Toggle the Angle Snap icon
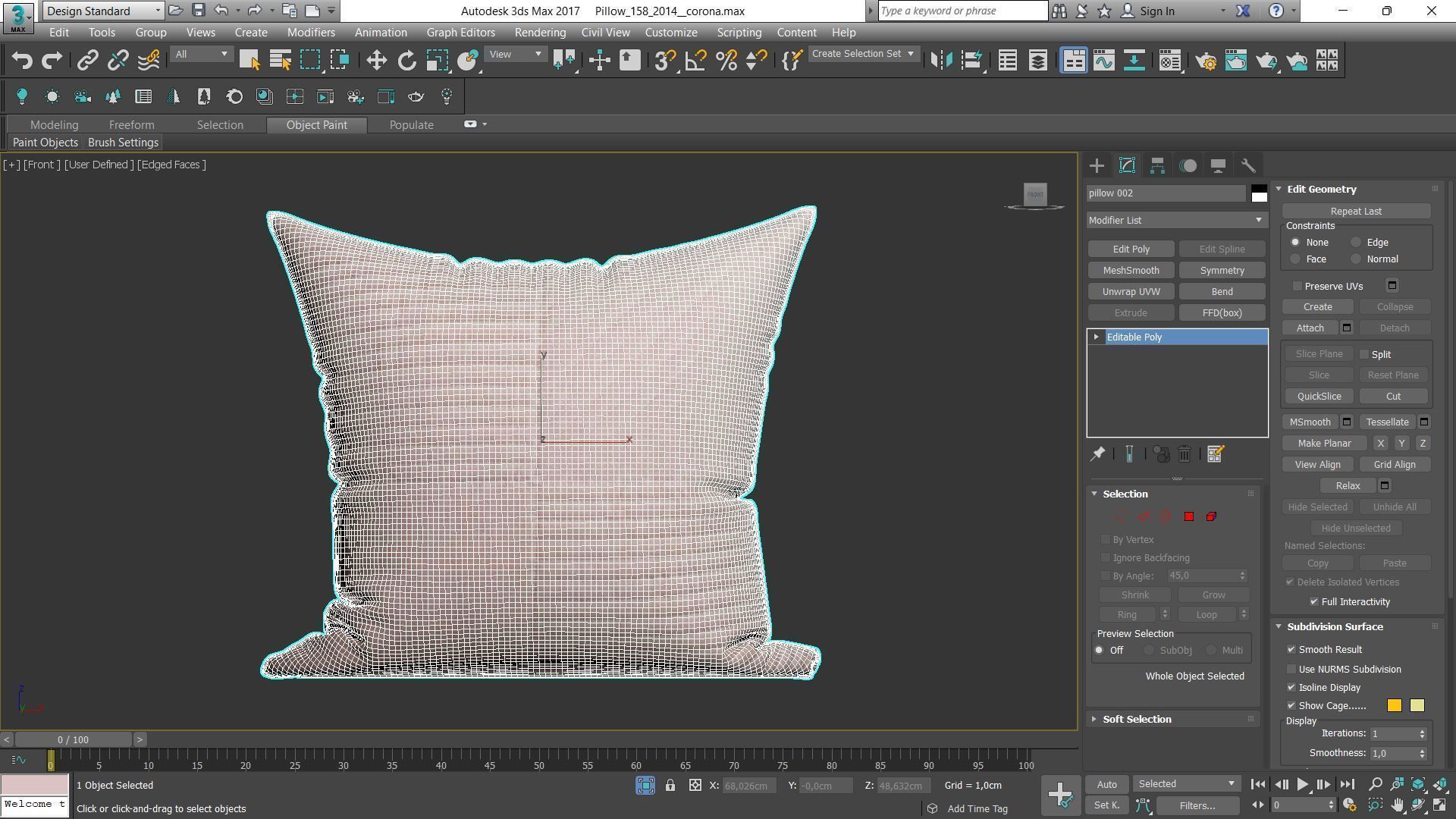 click(x=695, y=61)
